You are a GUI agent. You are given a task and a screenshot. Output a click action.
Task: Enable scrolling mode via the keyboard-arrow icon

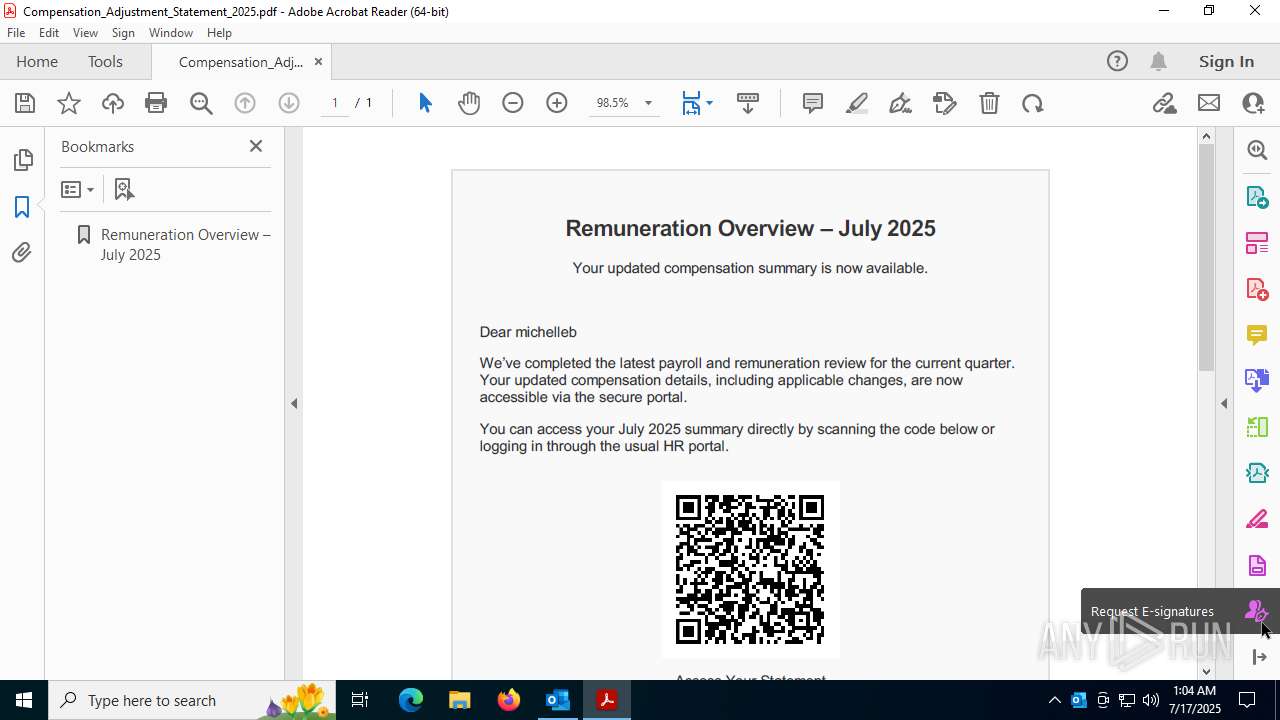point(748,103)
